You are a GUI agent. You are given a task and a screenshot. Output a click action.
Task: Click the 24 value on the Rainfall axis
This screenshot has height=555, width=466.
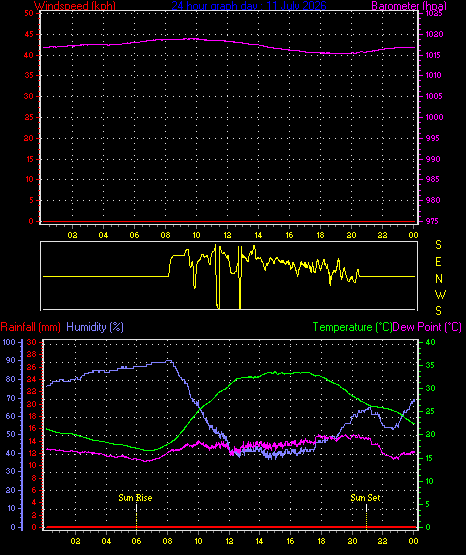tap(32, 379)
